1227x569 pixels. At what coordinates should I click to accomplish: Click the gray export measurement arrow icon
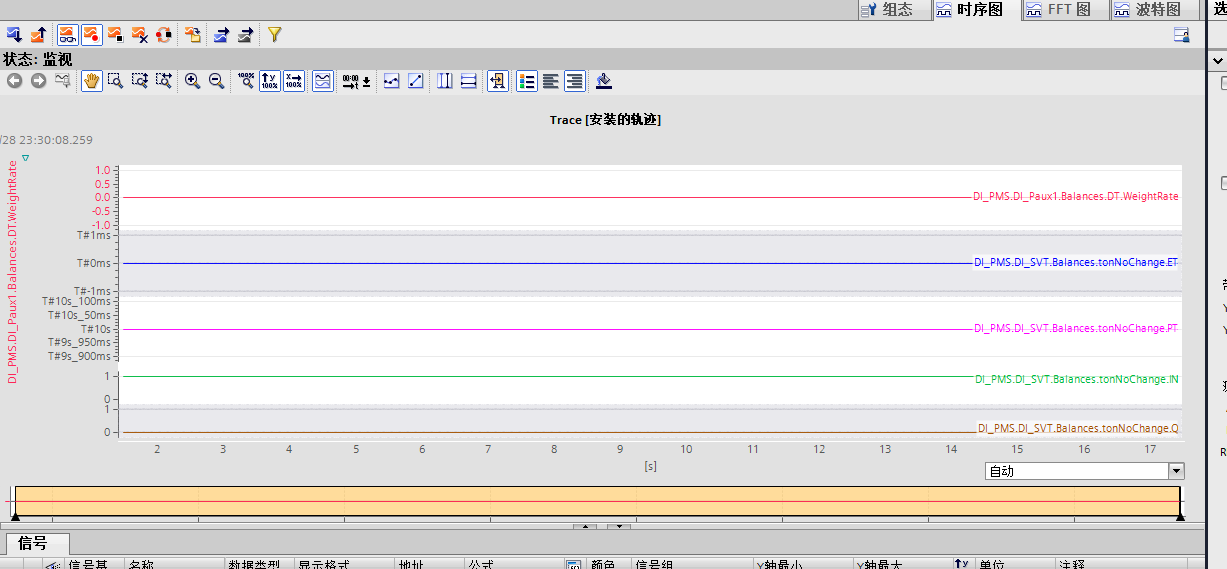click(x=244, y=34)
